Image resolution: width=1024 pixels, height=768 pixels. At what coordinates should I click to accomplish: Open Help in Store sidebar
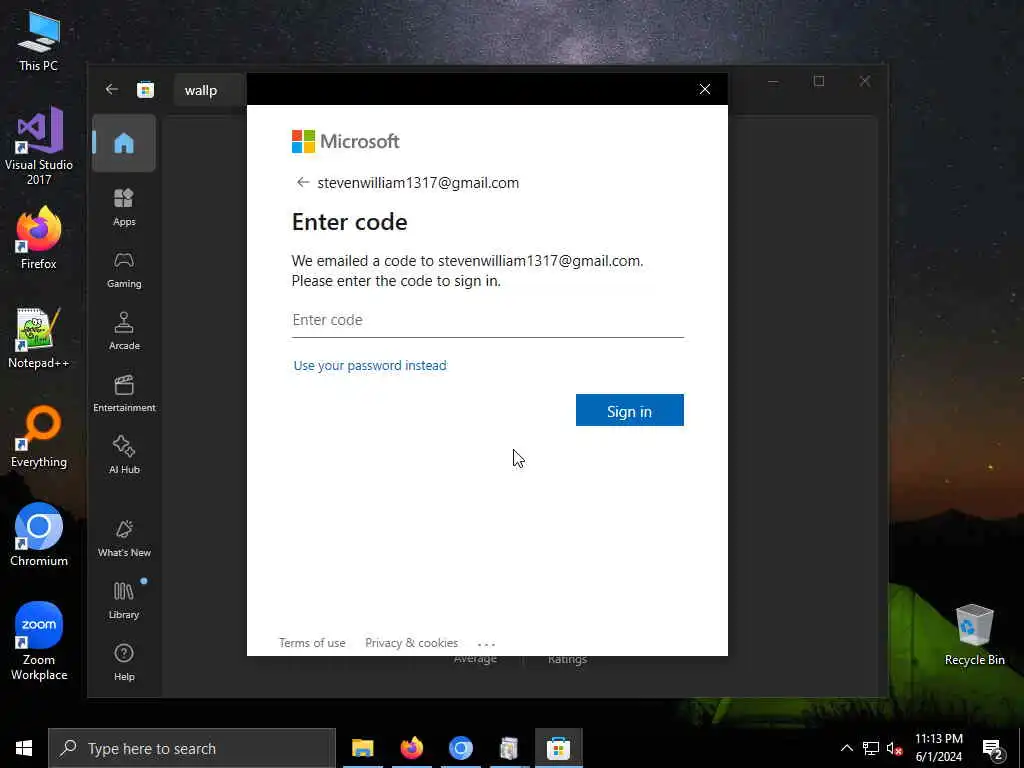tap(124, 663)
